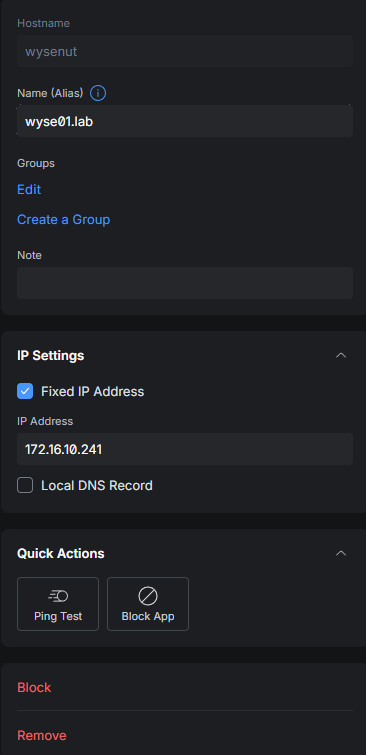Block this client device

pos(34,688)
